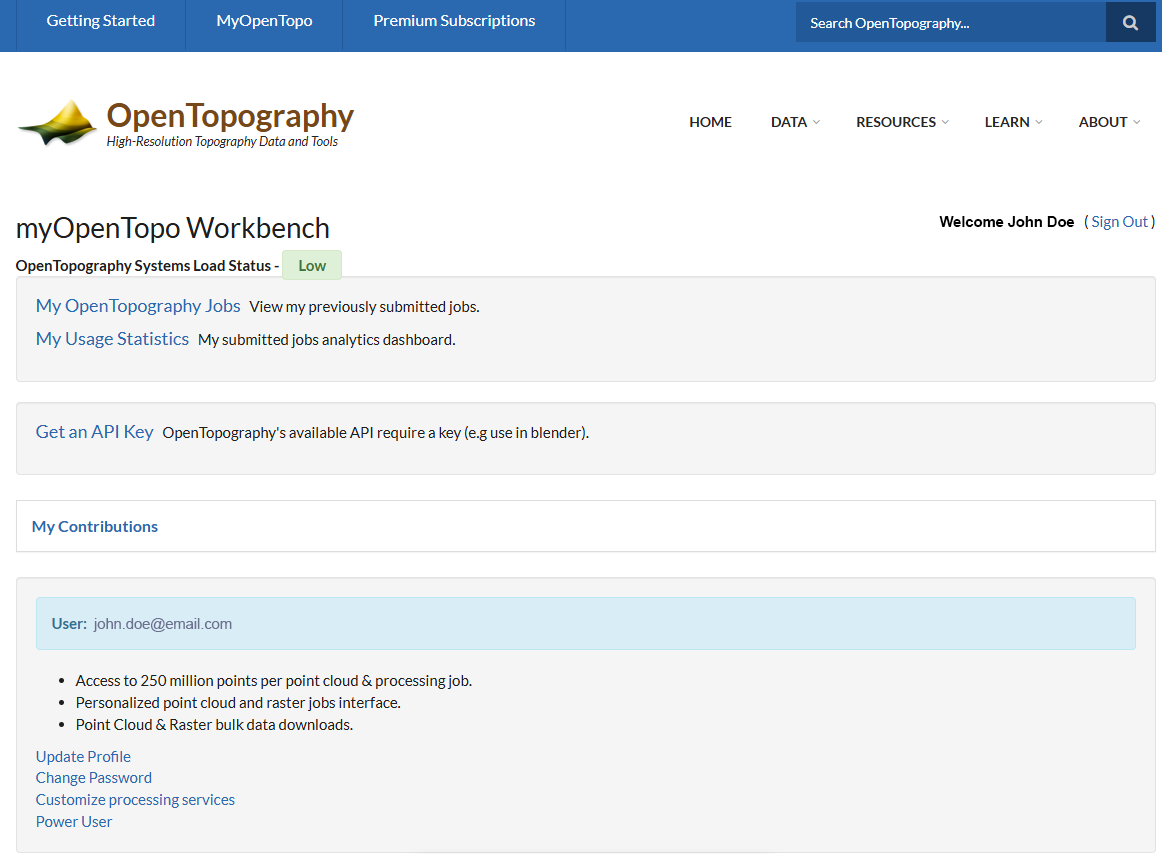
Task: Open the MyOpenTopo top tab
Action: point(264,21)
